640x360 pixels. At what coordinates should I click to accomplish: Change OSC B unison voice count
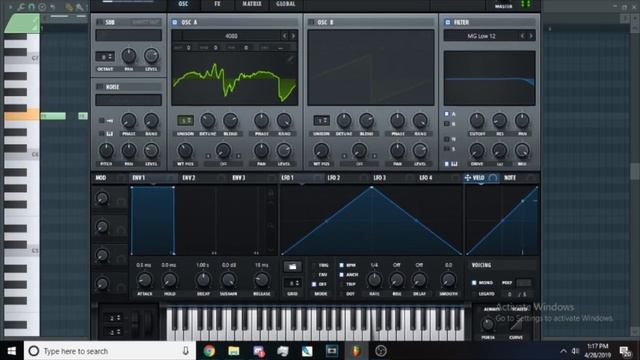coord(321,120)
